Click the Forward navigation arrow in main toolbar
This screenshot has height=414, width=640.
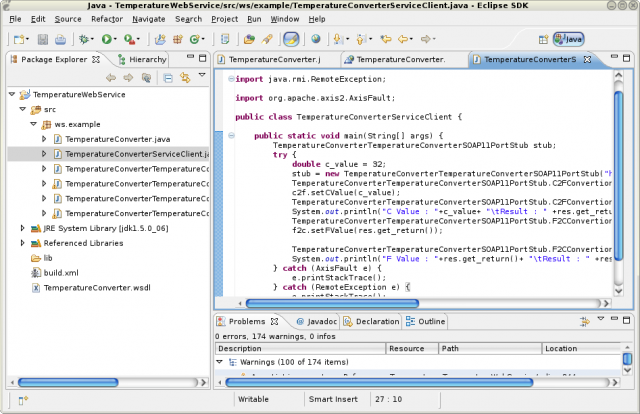point(426,39)
